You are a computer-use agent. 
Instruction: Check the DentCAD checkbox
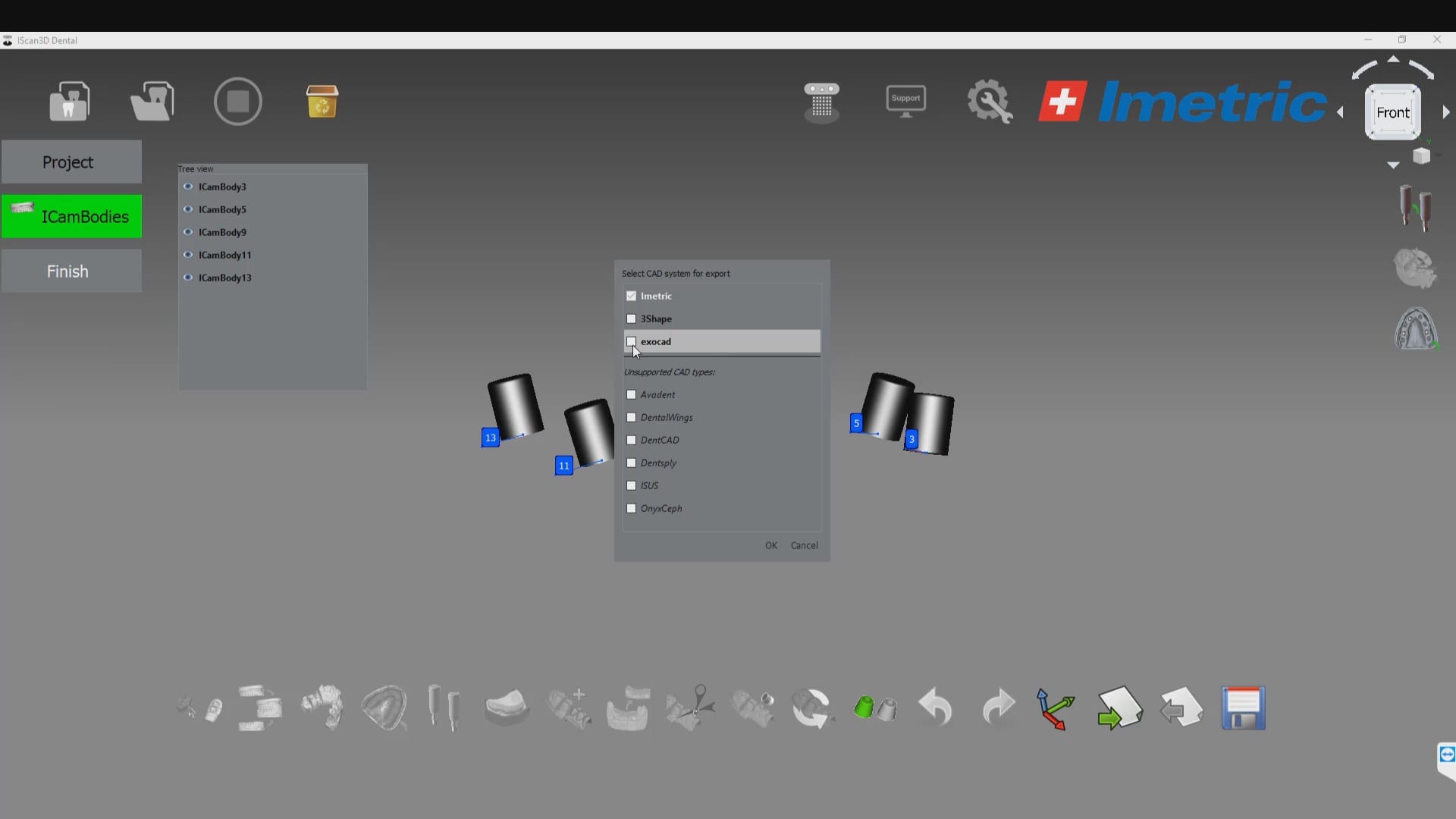[631, 440]
